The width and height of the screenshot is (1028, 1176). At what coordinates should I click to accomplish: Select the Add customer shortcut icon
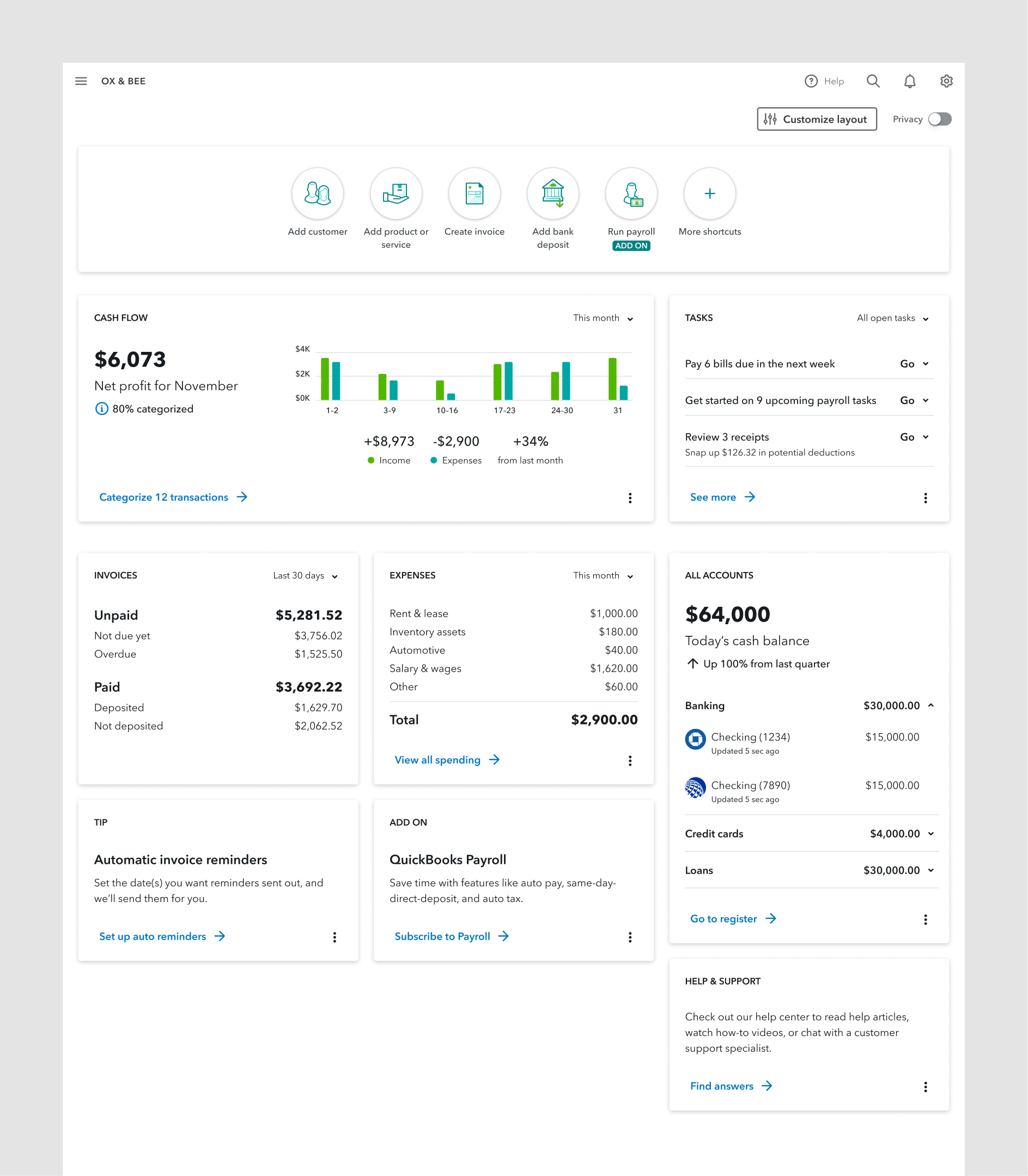pos(318,193)
